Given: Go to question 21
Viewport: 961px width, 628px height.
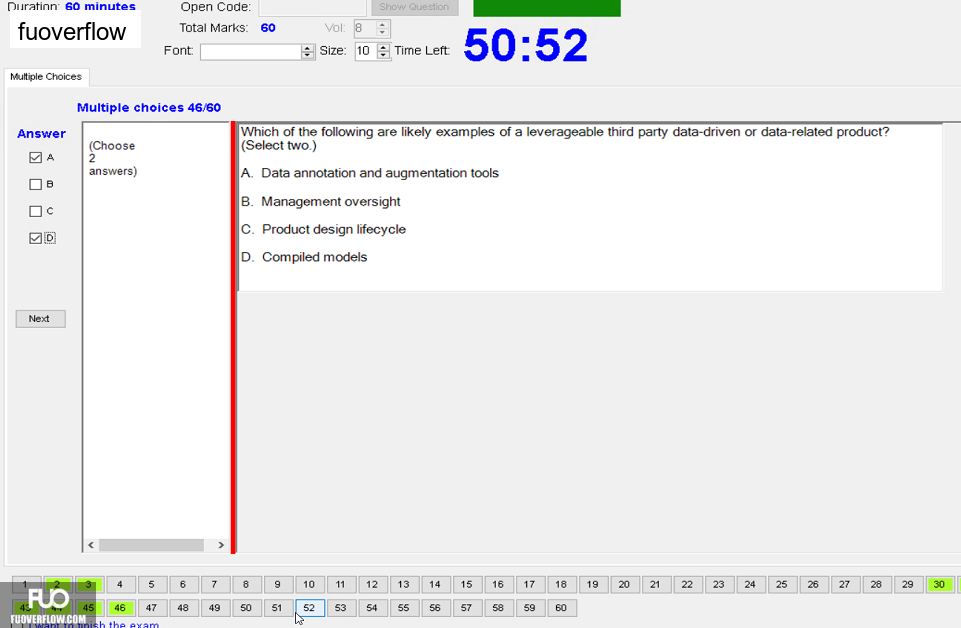Looking at the screenshot, I should click(655, 584).
